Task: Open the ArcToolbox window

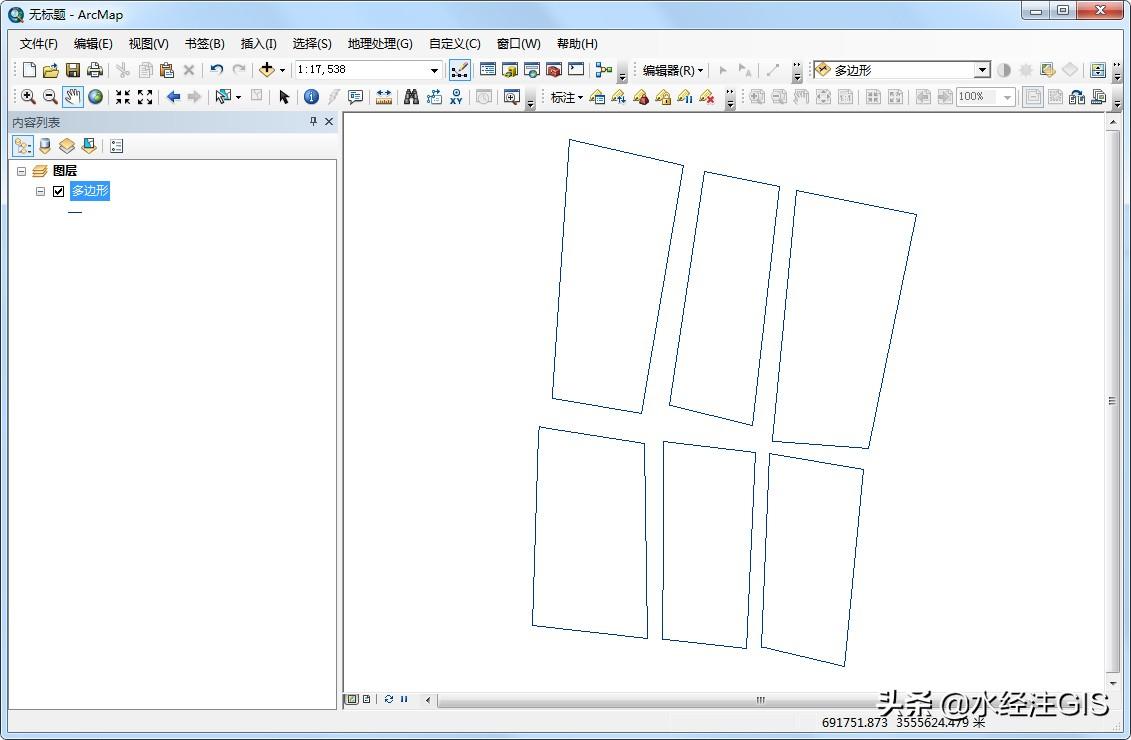Action: (x=554, y=70)
